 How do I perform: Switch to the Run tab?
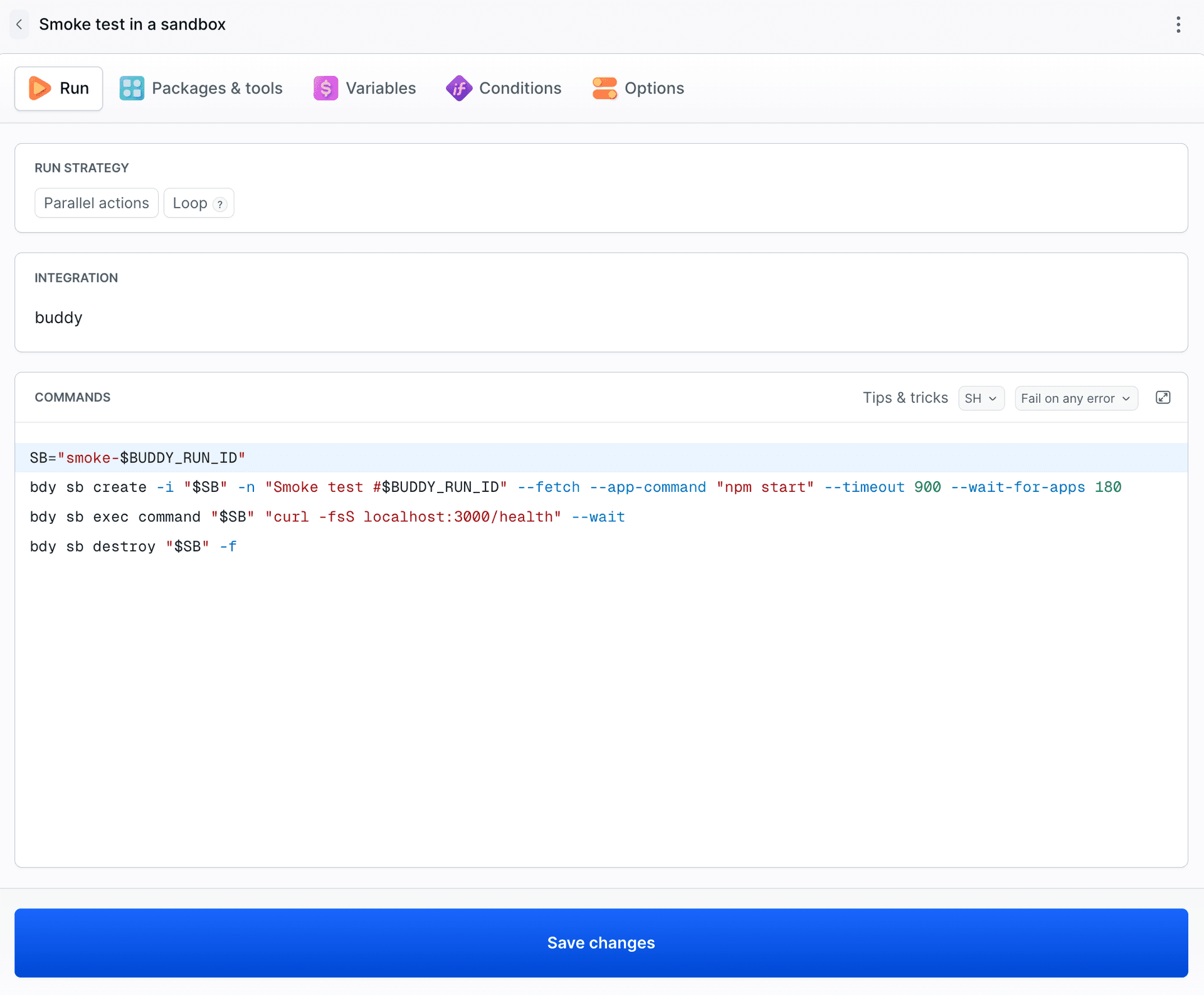59,88
